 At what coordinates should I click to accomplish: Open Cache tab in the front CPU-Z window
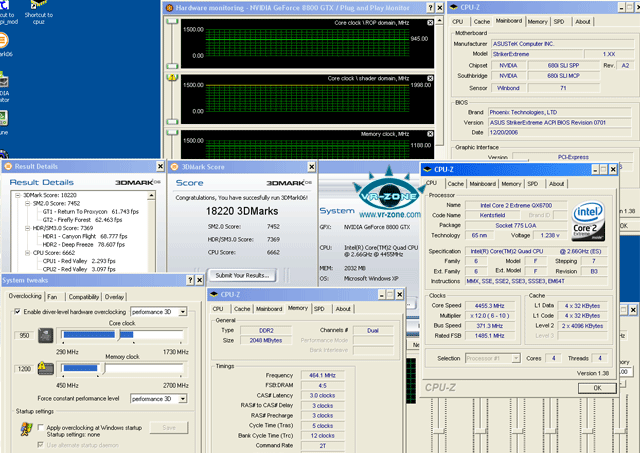[x=456, y=184]
